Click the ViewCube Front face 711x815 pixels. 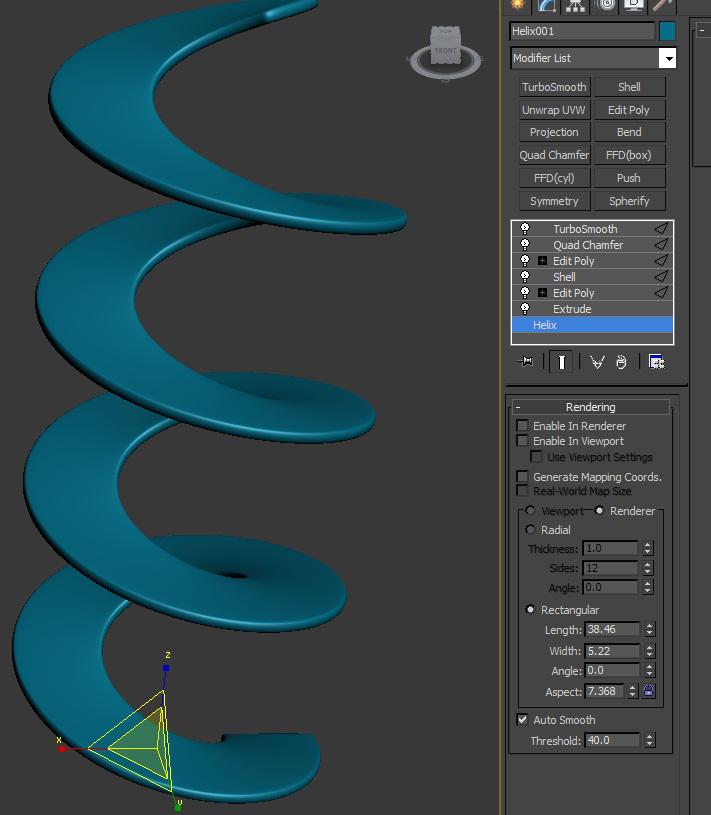(x=445, y=51)
